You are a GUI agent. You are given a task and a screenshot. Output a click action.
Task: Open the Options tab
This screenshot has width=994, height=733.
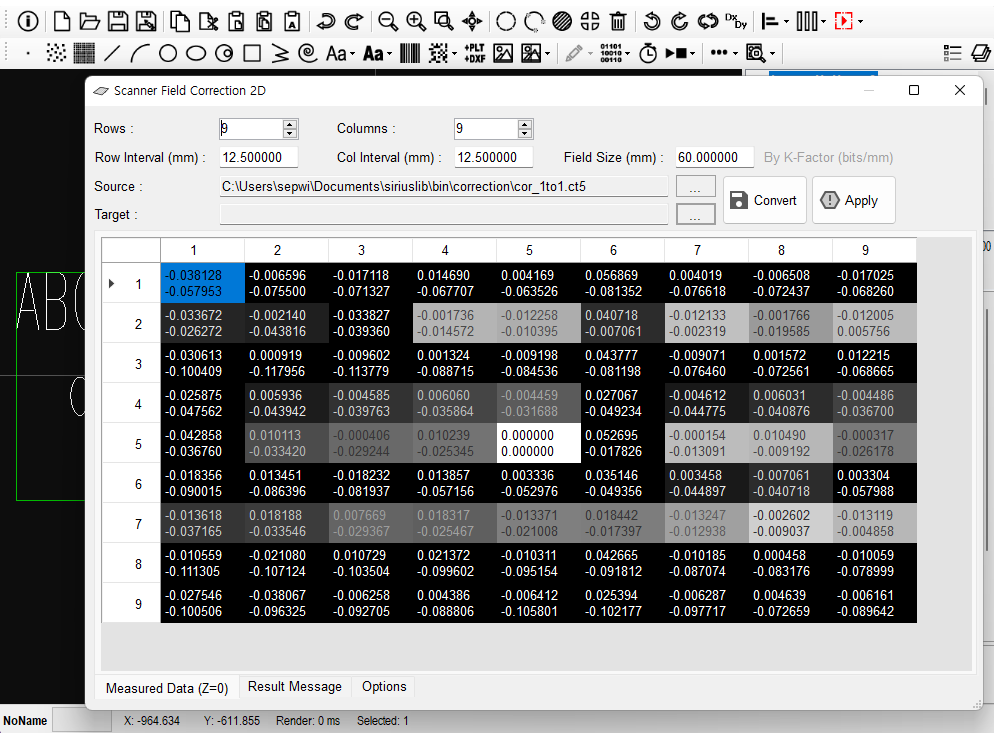pos(384,687)
